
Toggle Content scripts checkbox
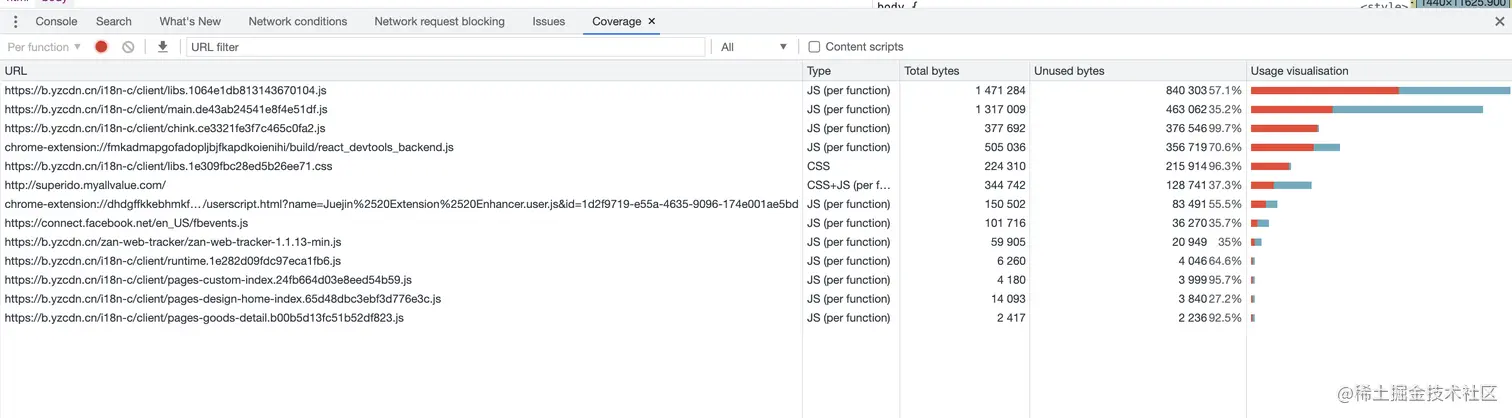click(814, 47)
